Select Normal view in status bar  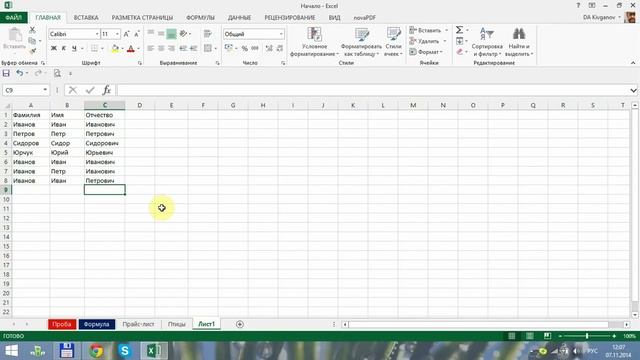pos(511,336)
